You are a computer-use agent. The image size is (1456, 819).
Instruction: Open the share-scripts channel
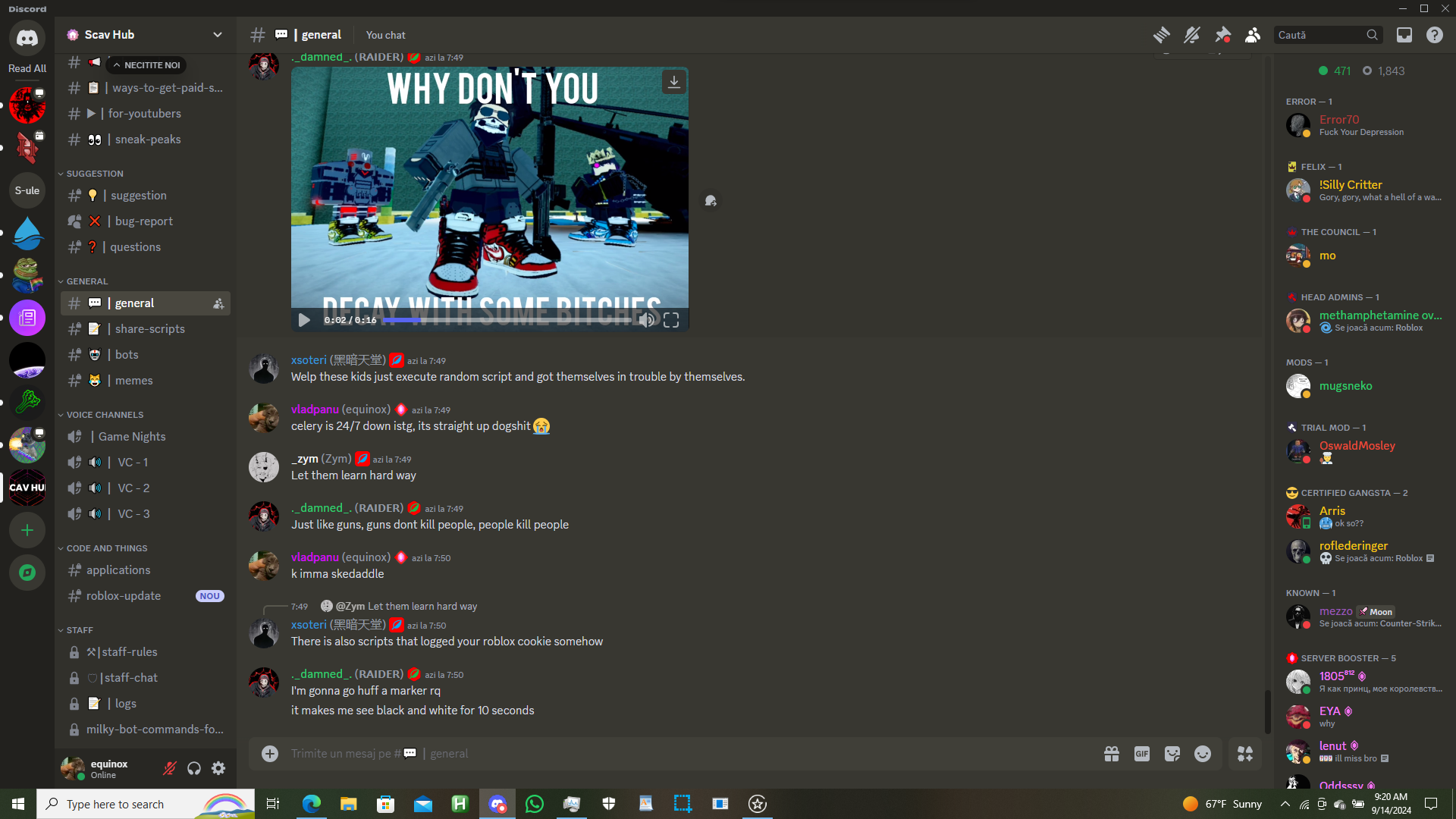point(149,329)
